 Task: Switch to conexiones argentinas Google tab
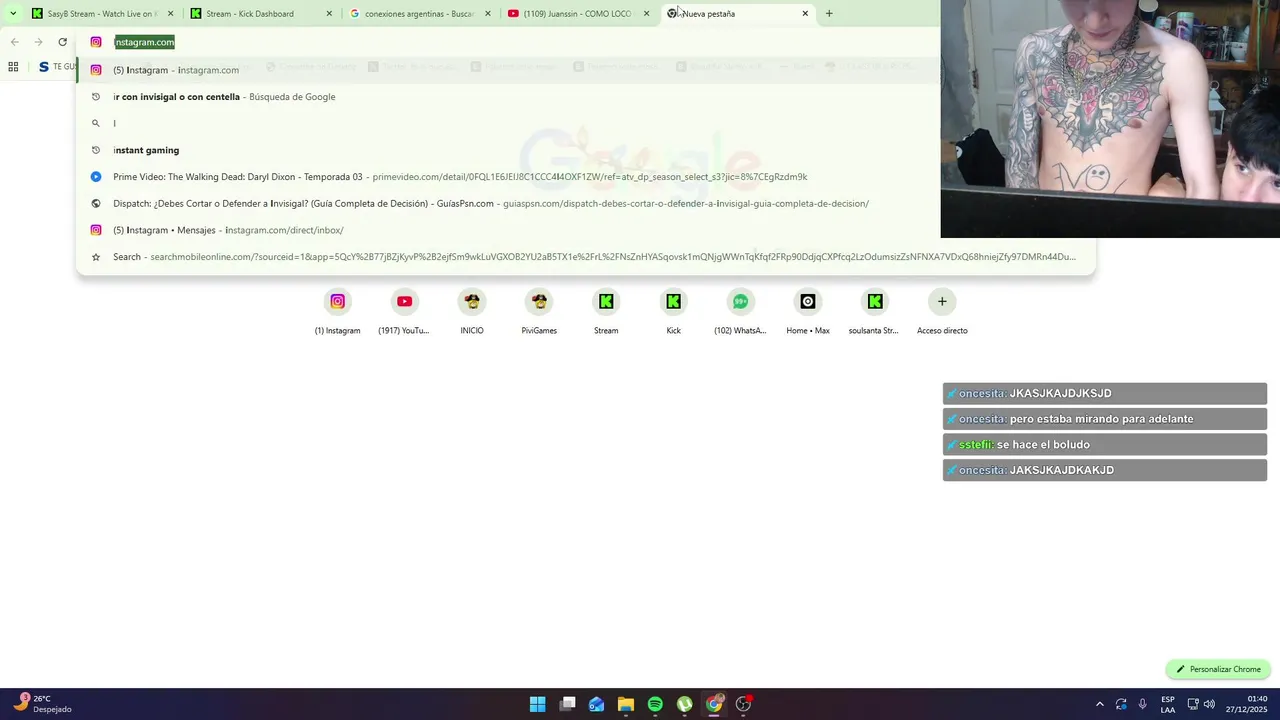(420, 13)
